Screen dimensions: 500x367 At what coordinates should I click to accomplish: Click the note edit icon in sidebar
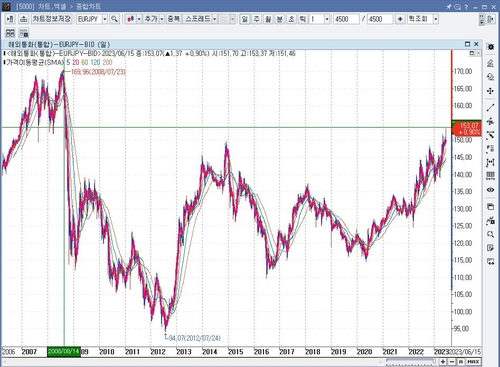(x=490, y=248)
